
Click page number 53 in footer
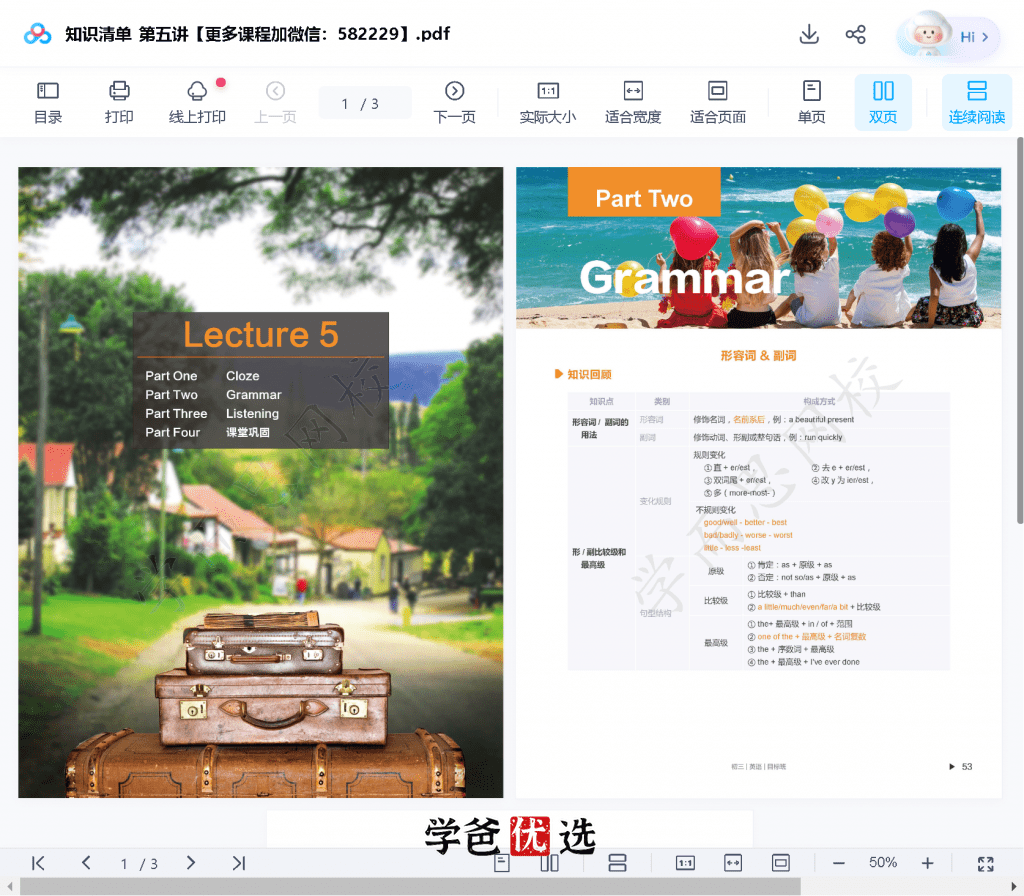(x=967, y=767)
